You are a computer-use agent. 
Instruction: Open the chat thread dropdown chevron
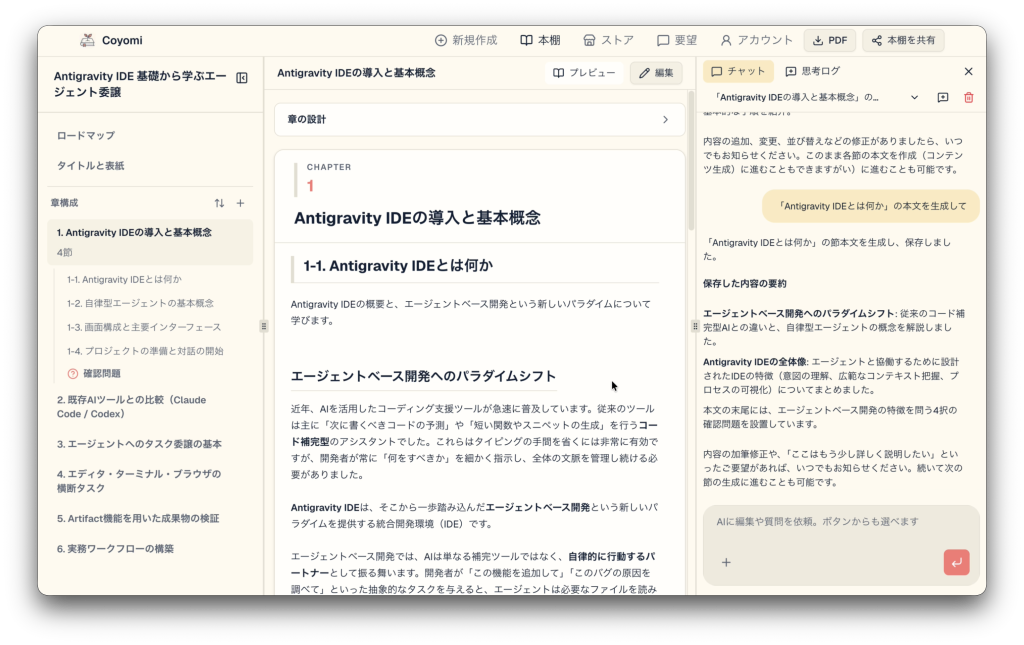point(914,97)
